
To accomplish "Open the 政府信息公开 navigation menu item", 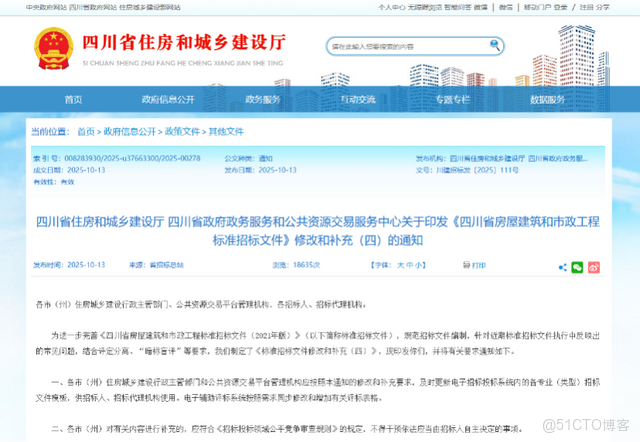I will pos(168,99).
